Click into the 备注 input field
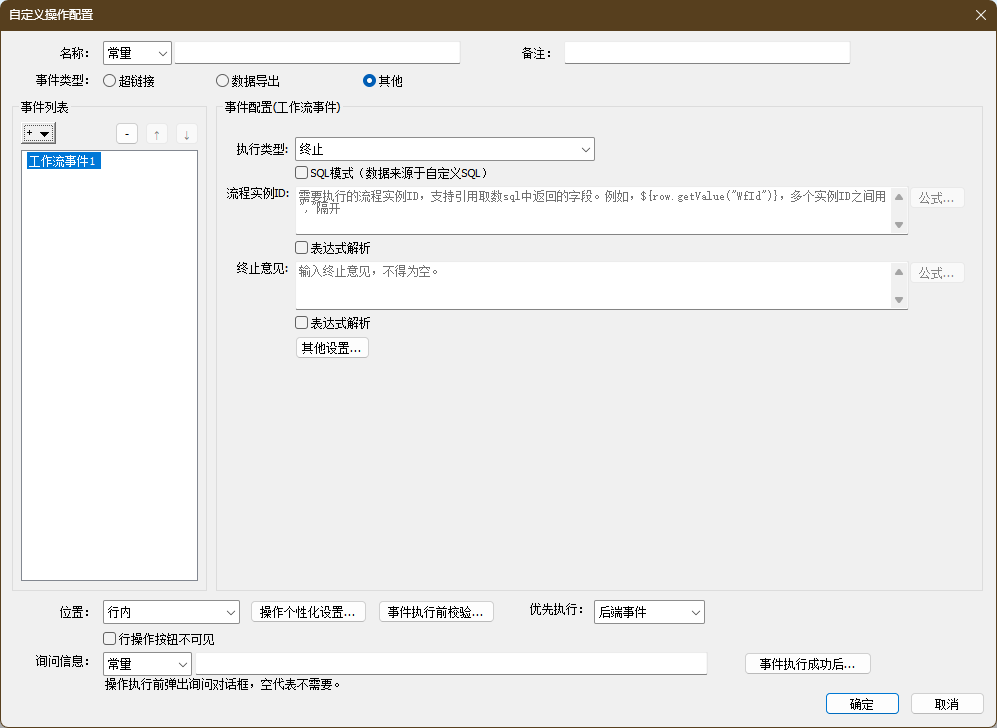This screenshot has height=728, width=997. [706, 53]
